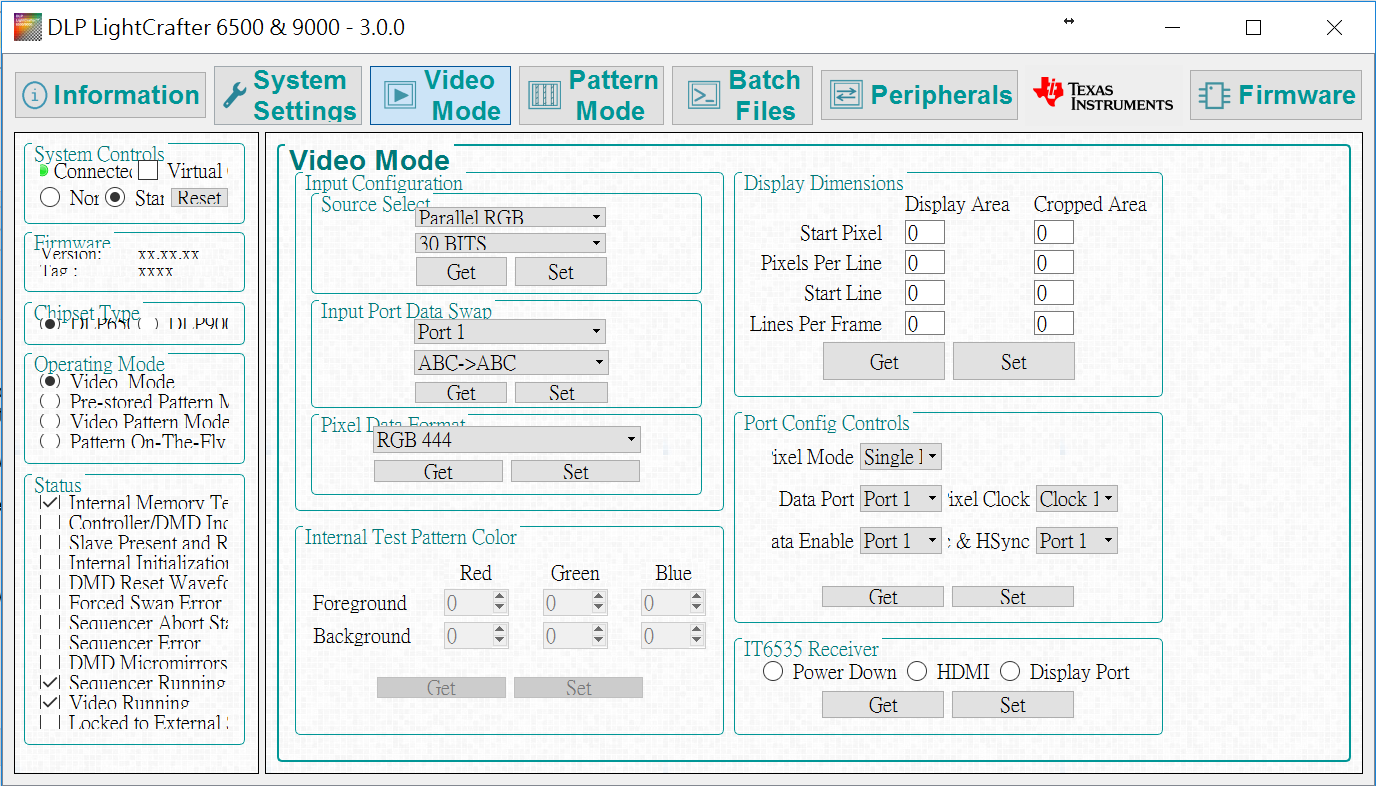Click Set in Input Port Data Swap
The image size is (1376, 786).
561,393
